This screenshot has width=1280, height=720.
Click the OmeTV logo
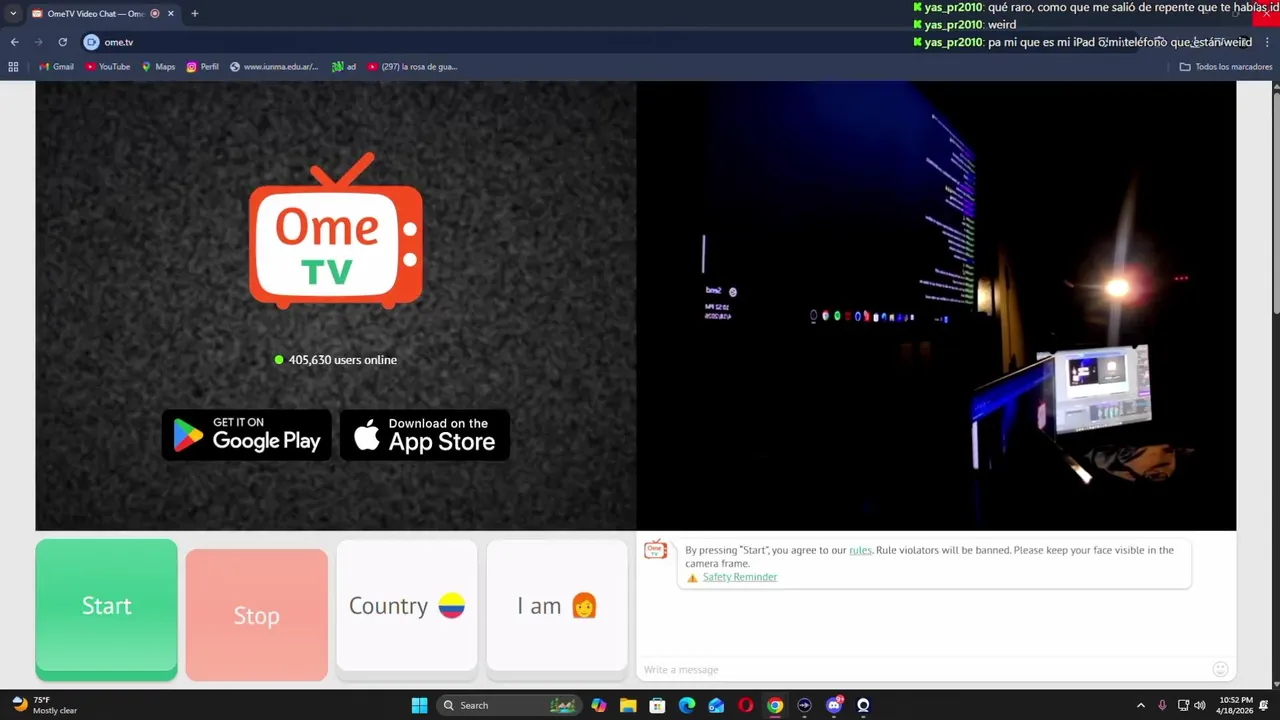point(335,231)
